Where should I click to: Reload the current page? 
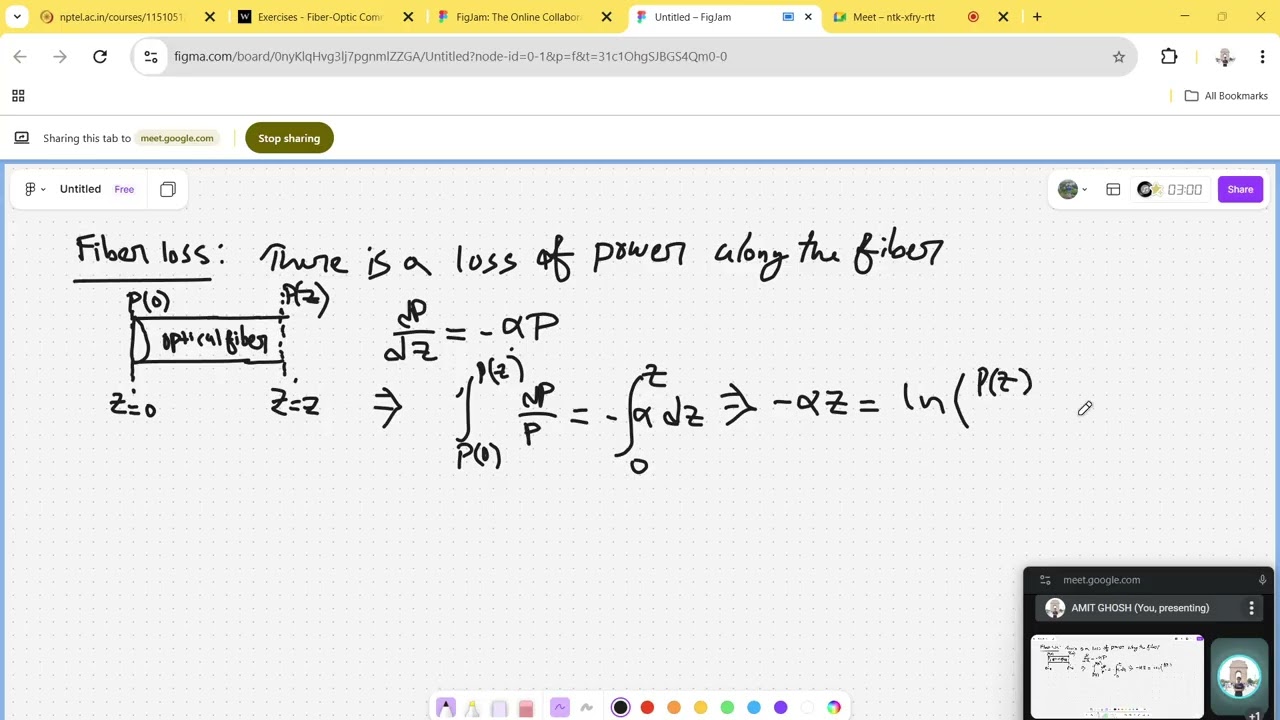tap(100, 57)
